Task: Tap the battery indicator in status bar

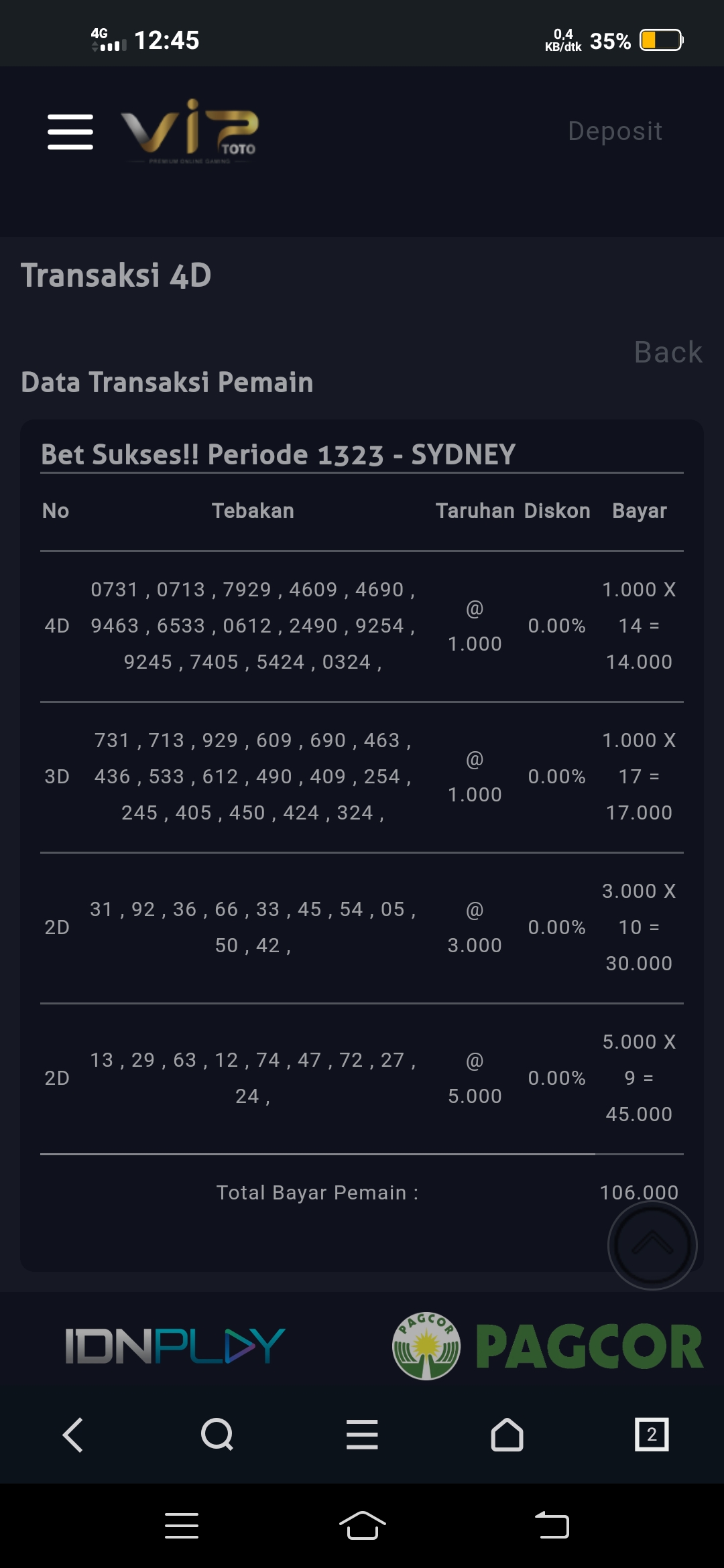Action: tap(661, 40)
